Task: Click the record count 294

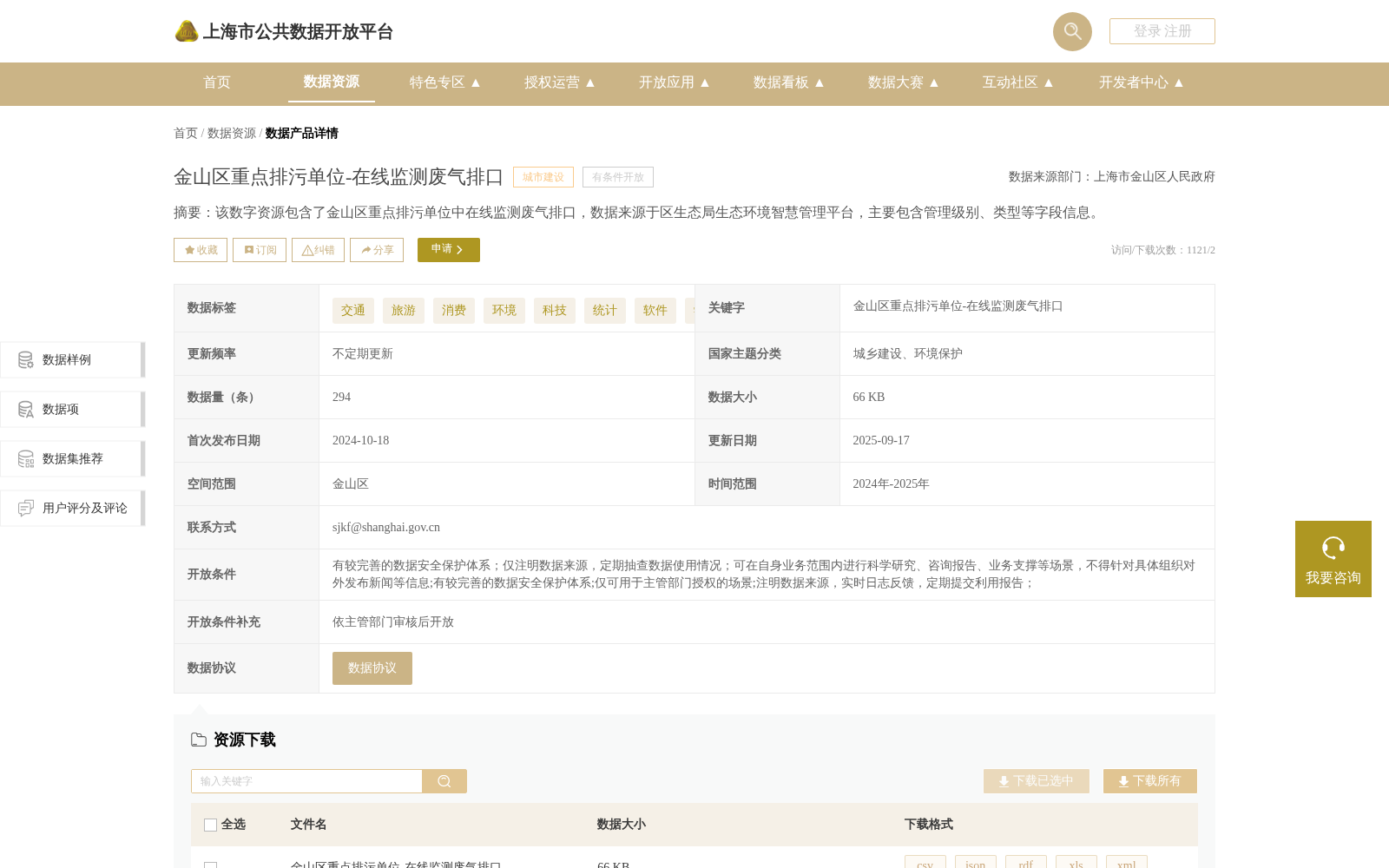Action: pos(342,398)
